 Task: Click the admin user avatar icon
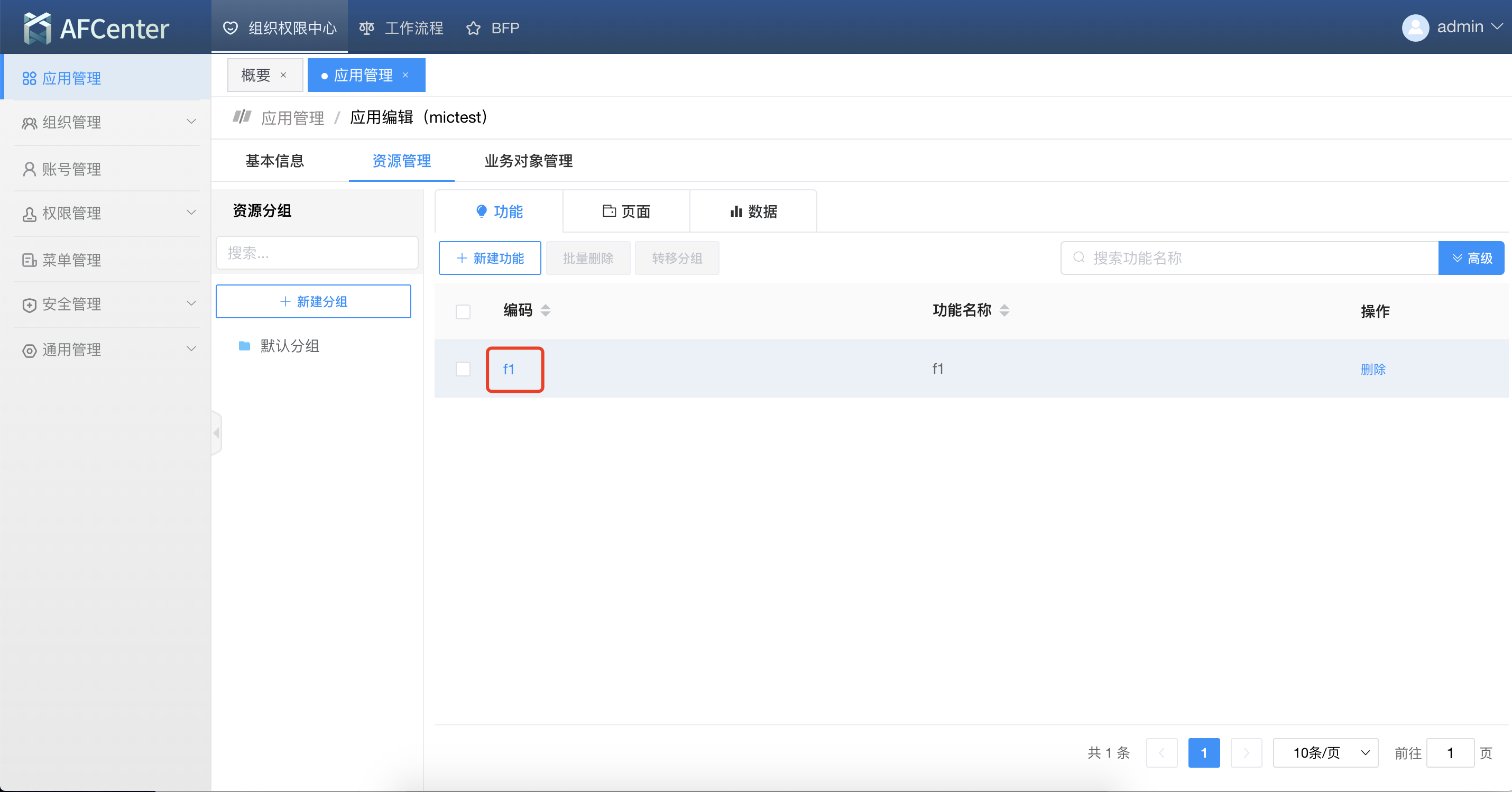(1415, 27)
